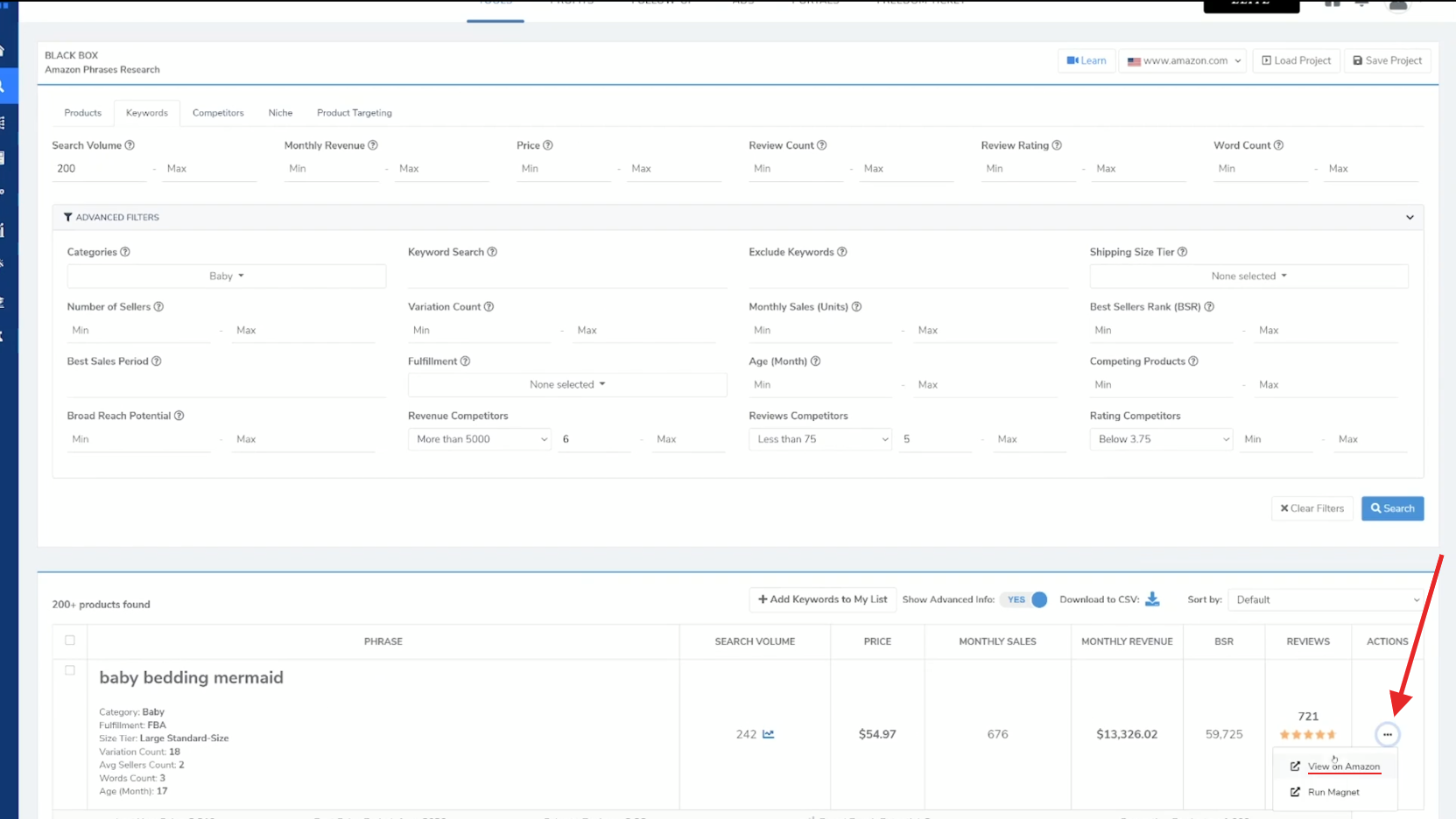This screenshot has height=819, width=1456.
Task: Click the three-dot actions button
Action: pyautogui.click(x=1387, y=734)
